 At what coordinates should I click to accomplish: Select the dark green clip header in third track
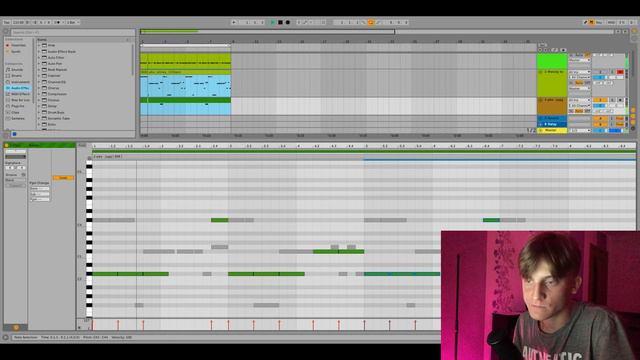coord(185,100)
